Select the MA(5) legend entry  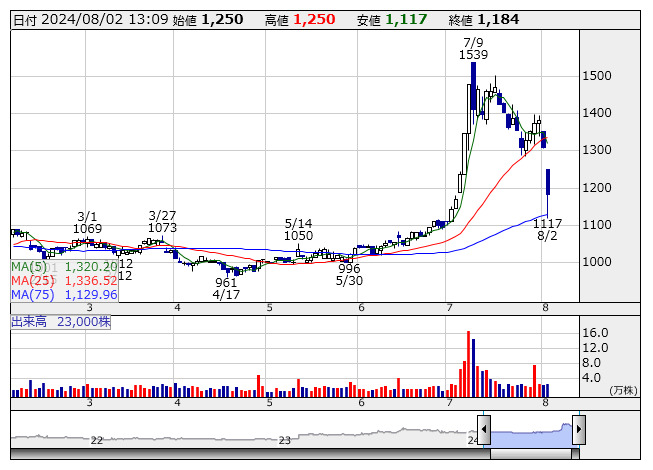[64, 267]
